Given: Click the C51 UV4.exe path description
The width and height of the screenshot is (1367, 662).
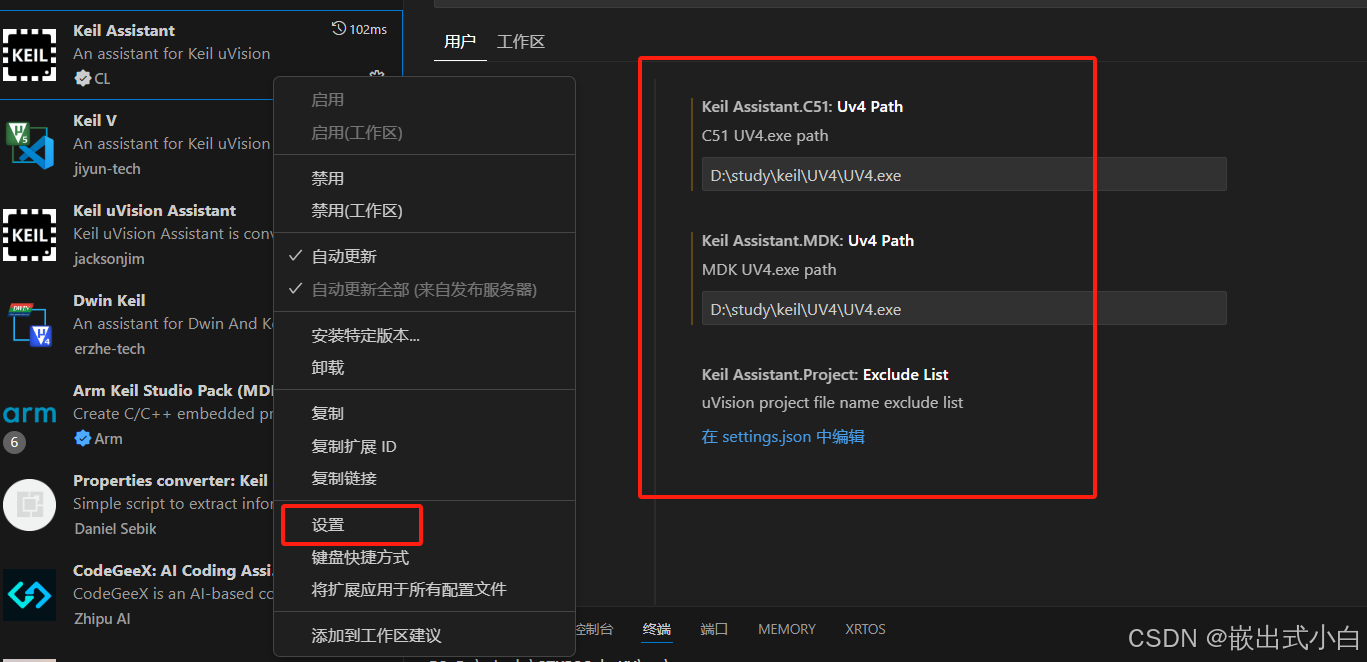Looking at the screenshot, I should [765, 136].
